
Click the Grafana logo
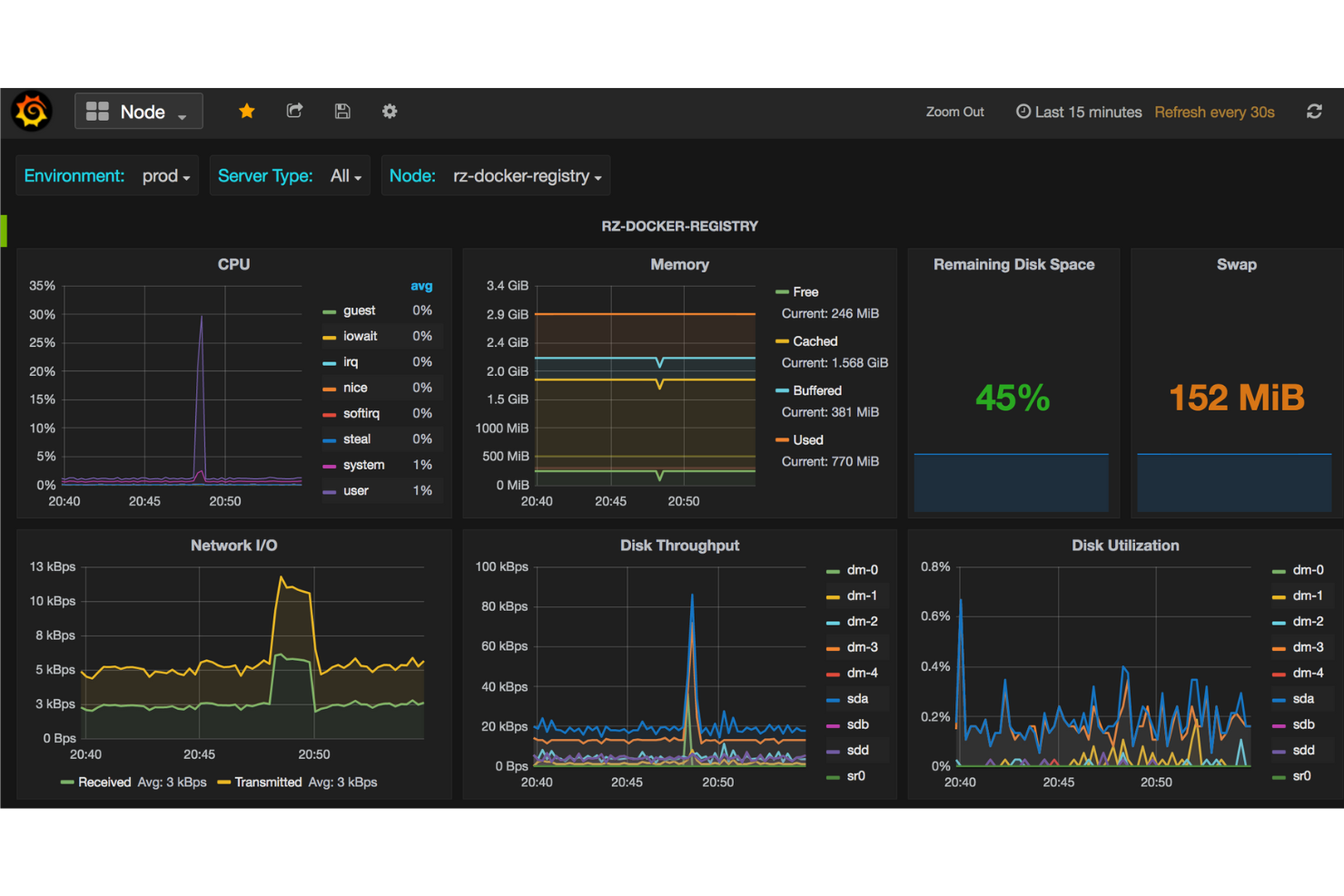pyautogui.click(x=31, y=111)
